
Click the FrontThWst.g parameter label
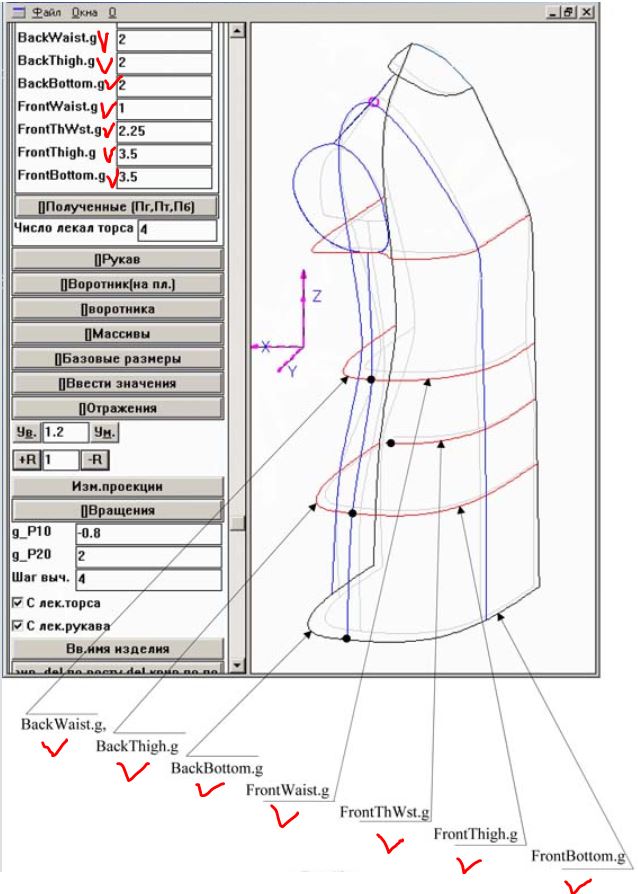point(59,129)
